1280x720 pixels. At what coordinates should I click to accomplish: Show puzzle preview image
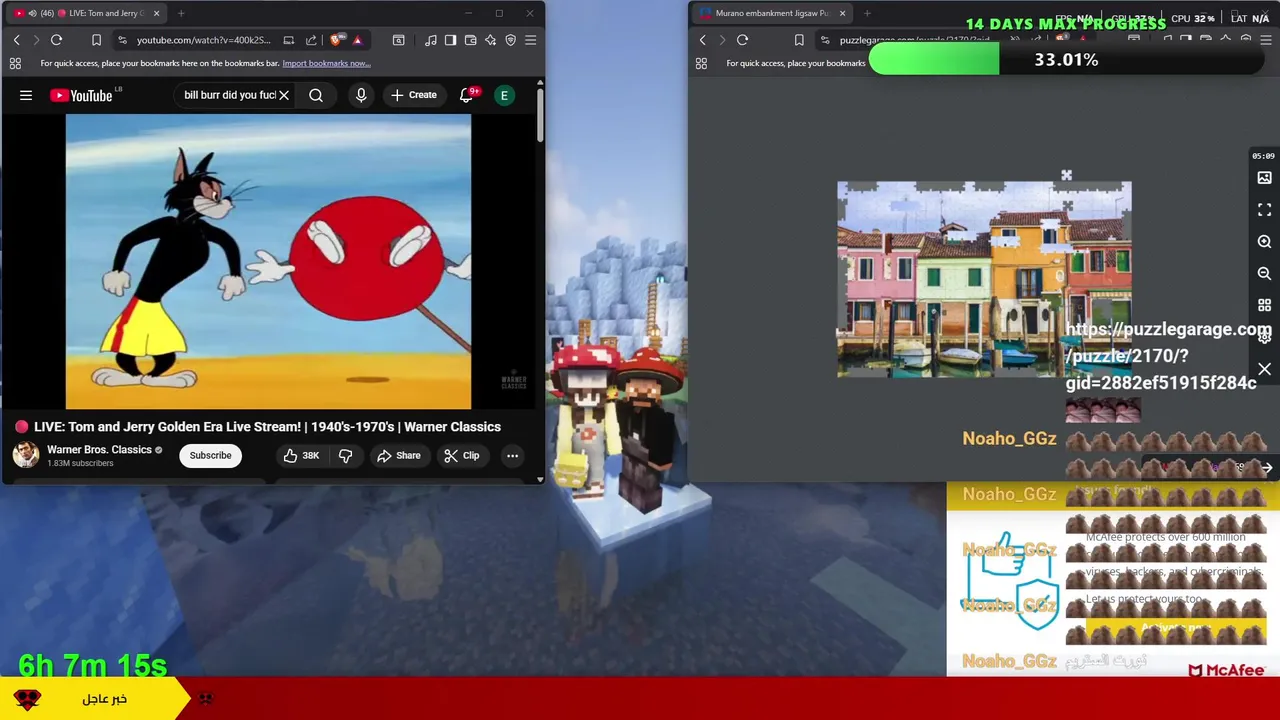1264,178
